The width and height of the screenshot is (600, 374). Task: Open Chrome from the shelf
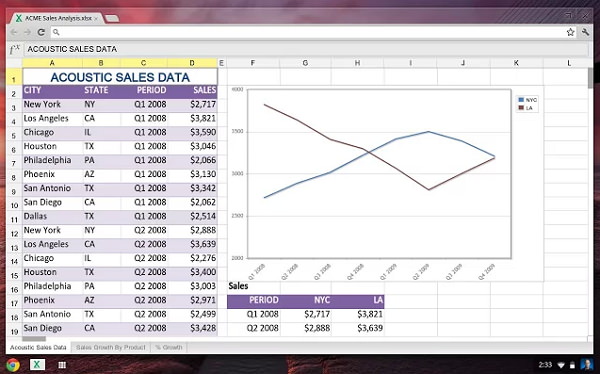pyautogui.click(x=13, y=365)
